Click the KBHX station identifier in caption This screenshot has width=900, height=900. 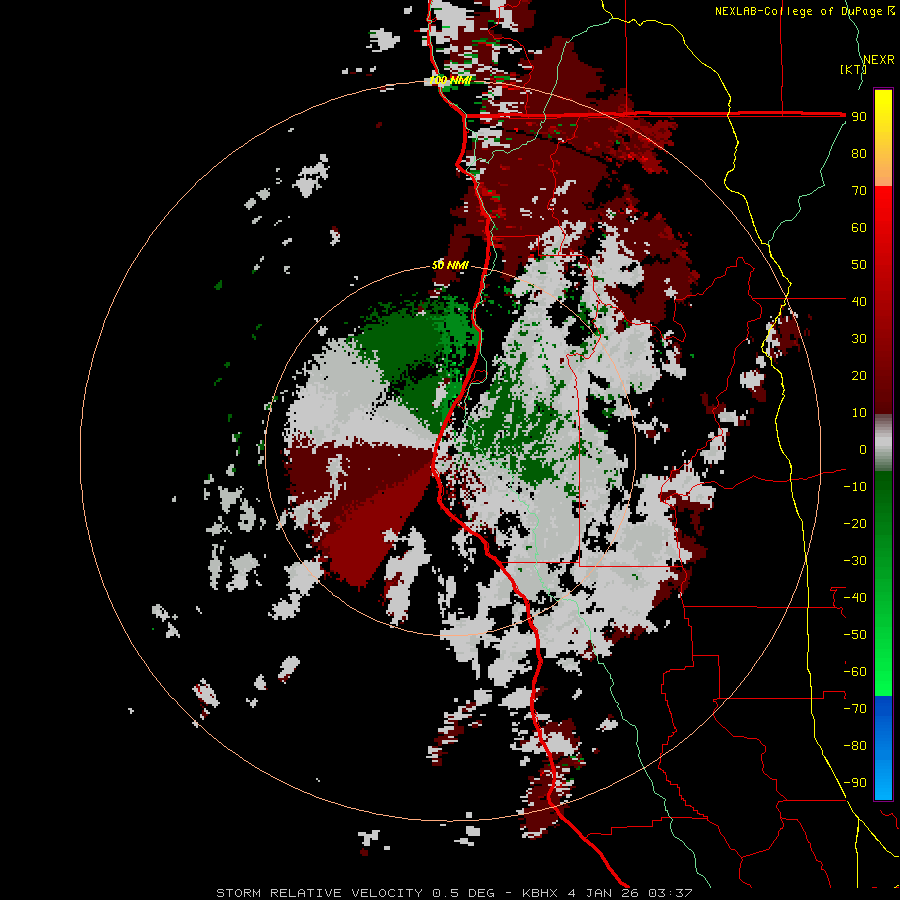(541, 893)
